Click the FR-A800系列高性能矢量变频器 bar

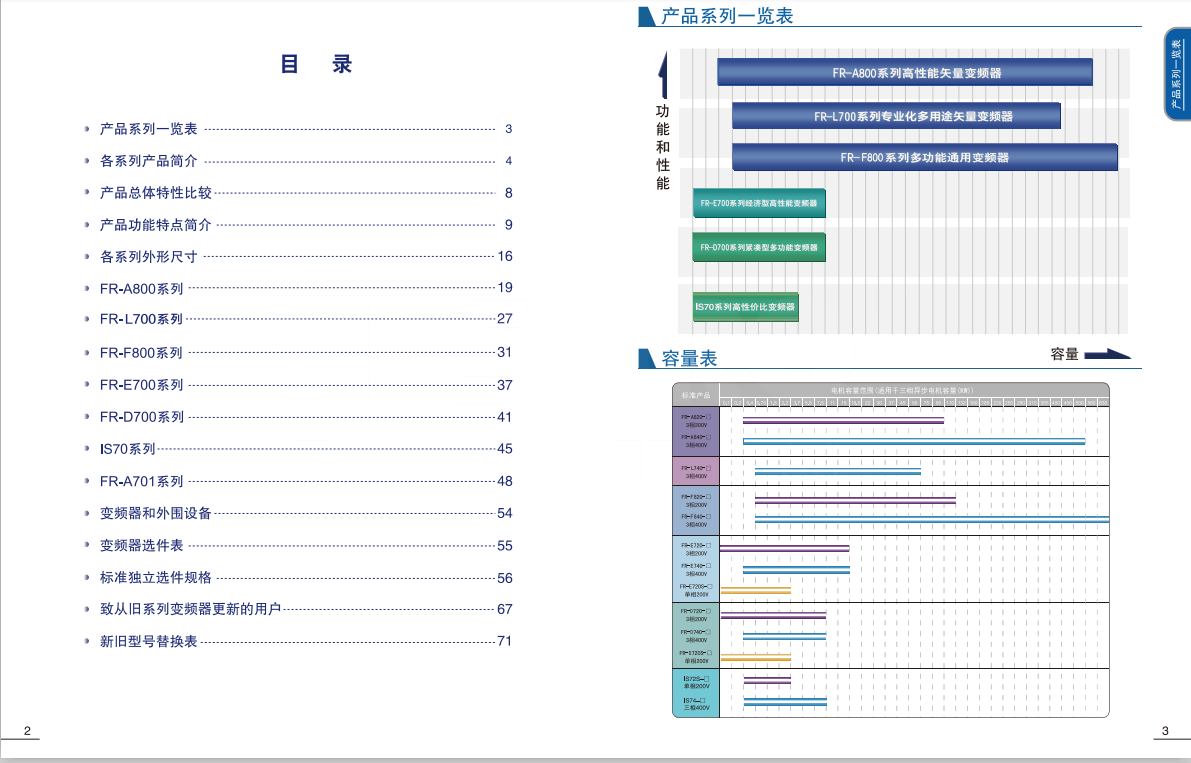tap(905, 73)
